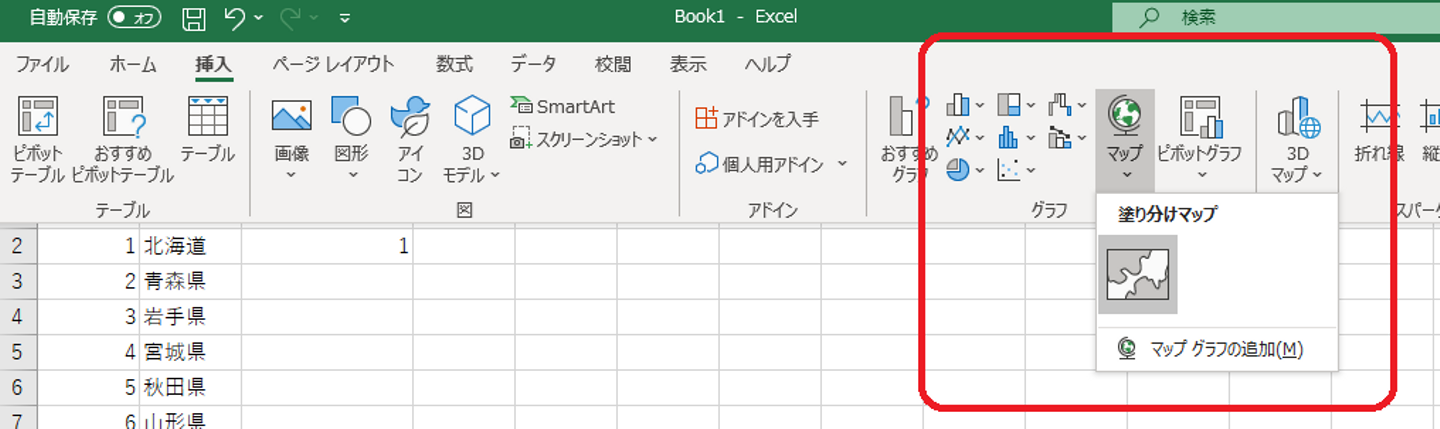Viewport: 1440px width, 429px height.
Task: Expand the 図形 dropdown arrow
Action: click(352, 175)
